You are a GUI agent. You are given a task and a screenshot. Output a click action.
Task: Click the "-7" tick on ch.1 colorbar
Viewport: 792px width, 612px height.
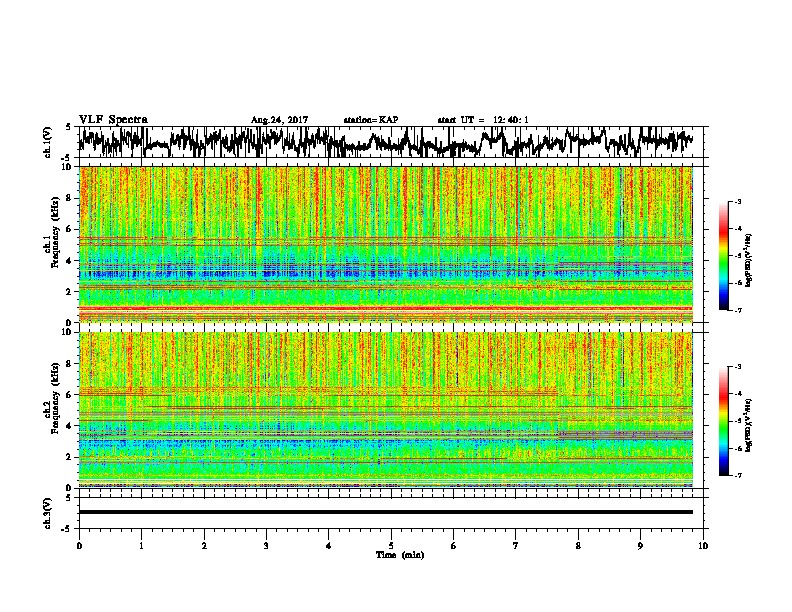pyautogui.click(x=737, y=310)
